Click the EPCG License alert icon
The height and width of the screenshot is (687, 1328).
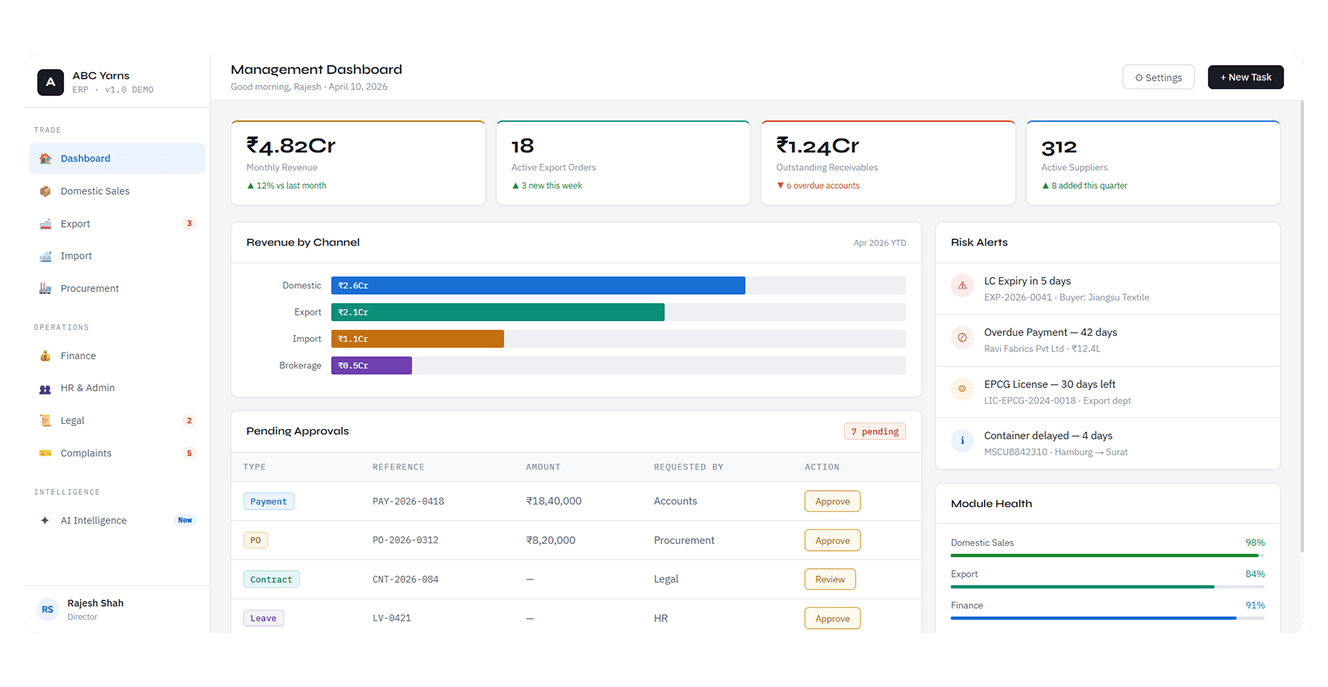click(963, 389)
